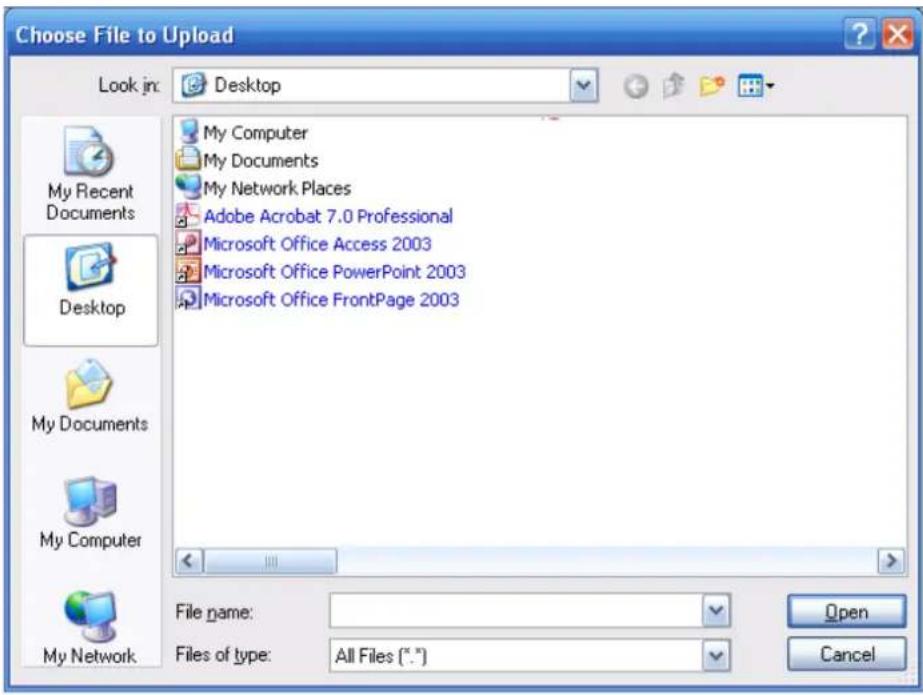The width and height of the screenshot is (923, 695).
Task: Select Microsoft Office Access 2003 shortcut icon
Action: (188, 242)
